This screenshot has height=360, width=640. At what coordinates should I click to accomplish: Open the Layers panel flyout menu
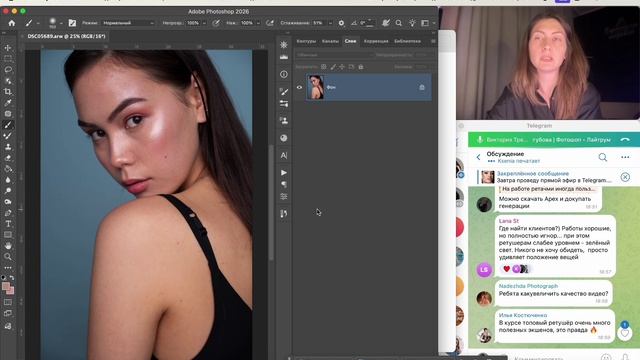point(433,41)
